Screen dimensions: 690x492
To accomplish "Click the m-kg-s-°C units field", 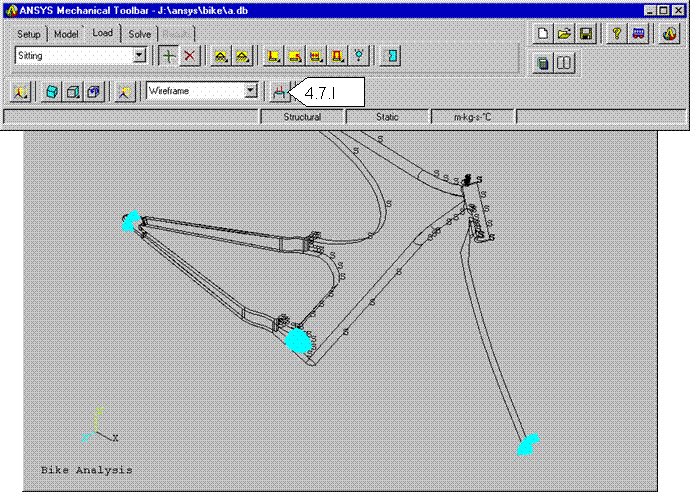I will [x=471, y=117].
